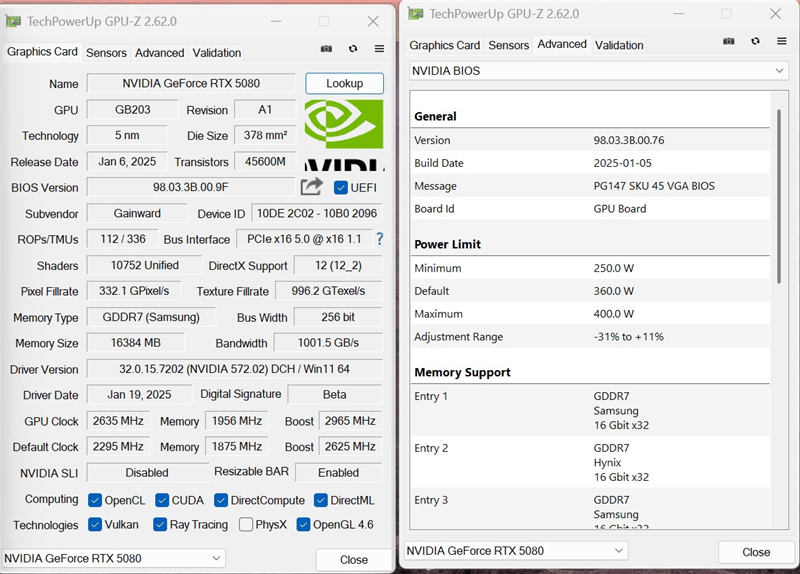Viewport: 800px width, 574px height.
Task: Click the NVIDIA SLI field Disabled
Action: tap(147, 472)
